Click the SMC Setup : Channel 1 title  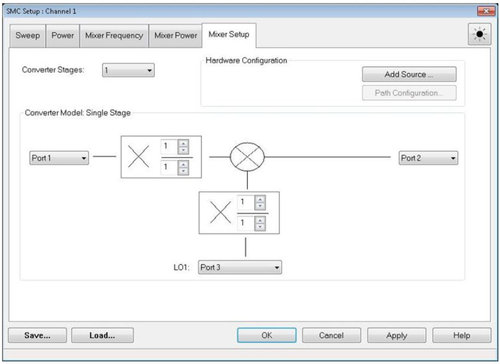[41, 11]
